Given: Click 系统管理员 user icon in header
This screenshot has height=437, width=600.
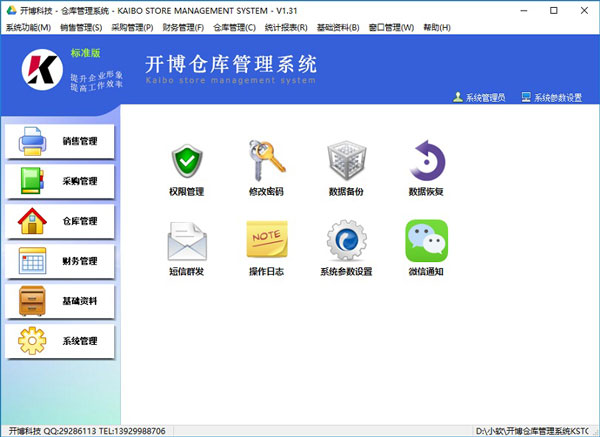Looking at the screenshot, I should 458,97.
